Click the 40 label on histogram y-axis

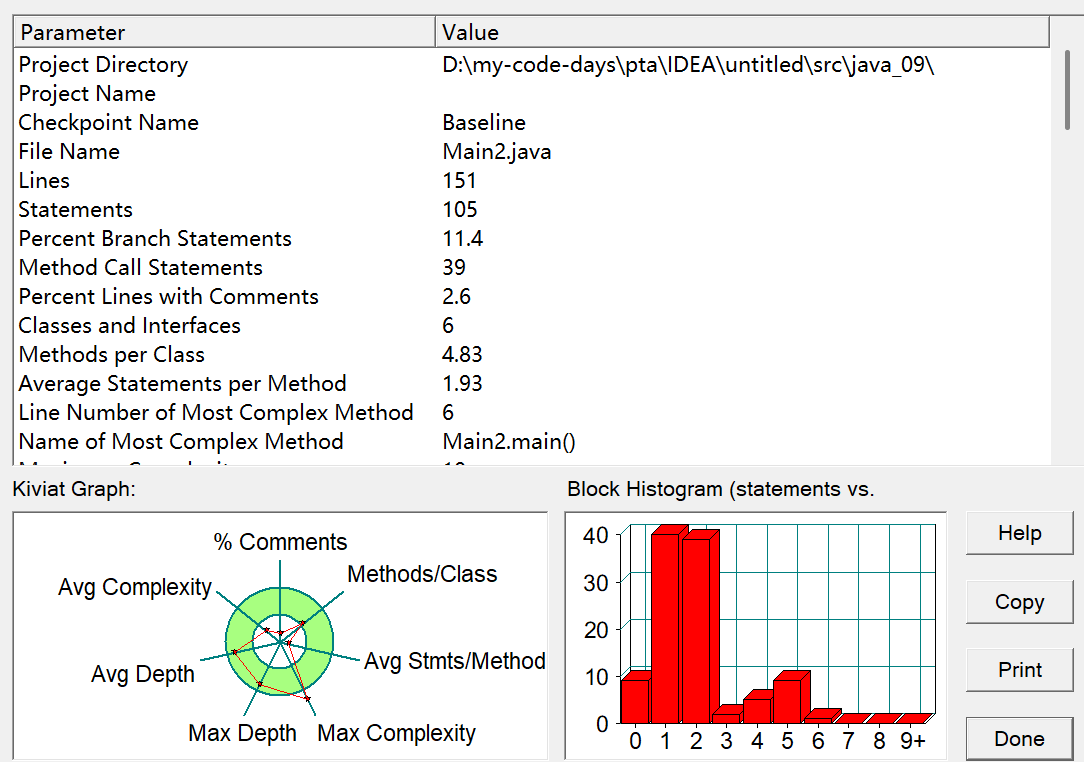tap(595, 535)
